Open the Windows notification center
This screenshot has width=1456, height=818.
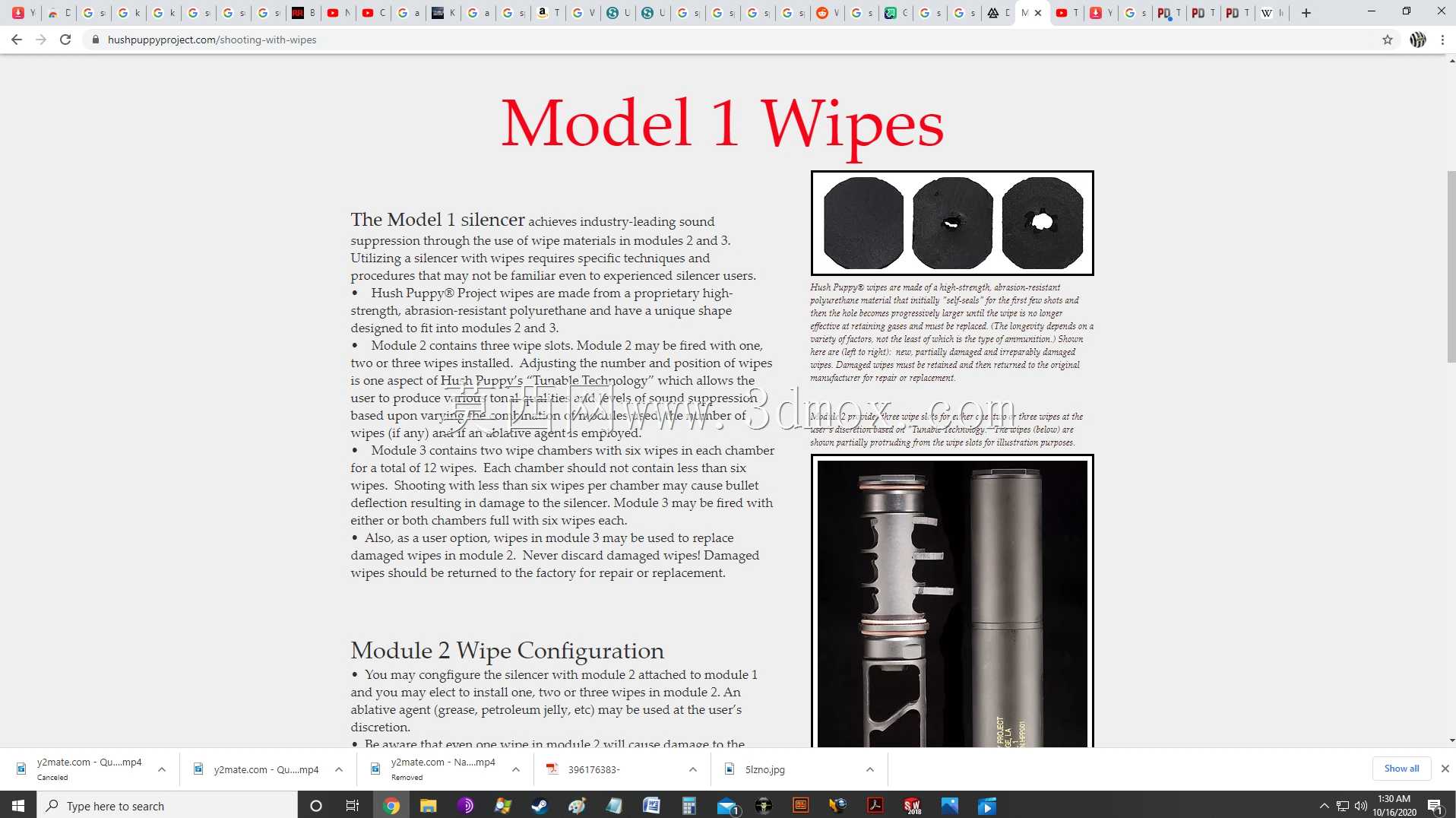1435,806
